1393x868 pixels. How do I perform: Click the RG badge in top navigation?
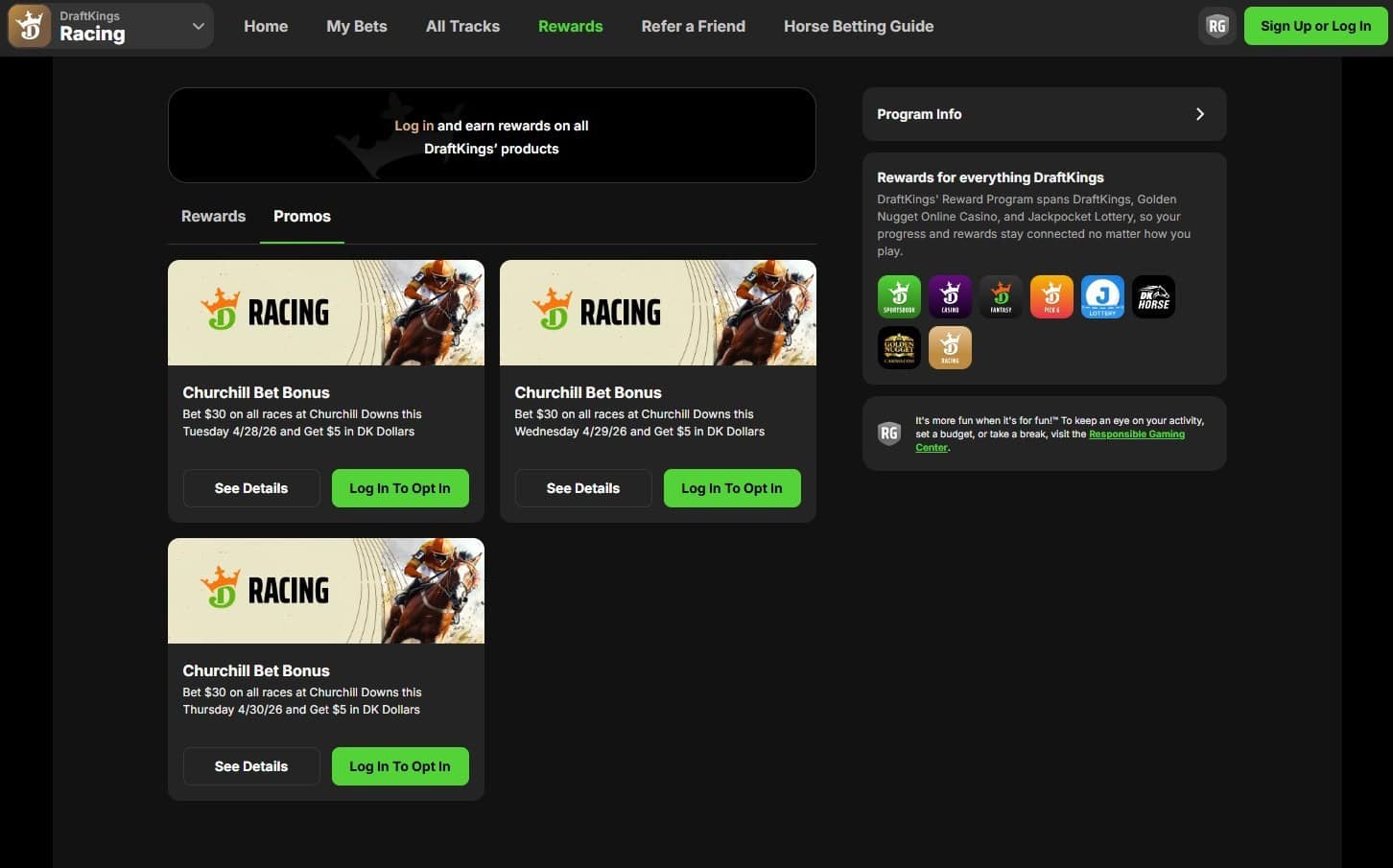pos(1216,26)
